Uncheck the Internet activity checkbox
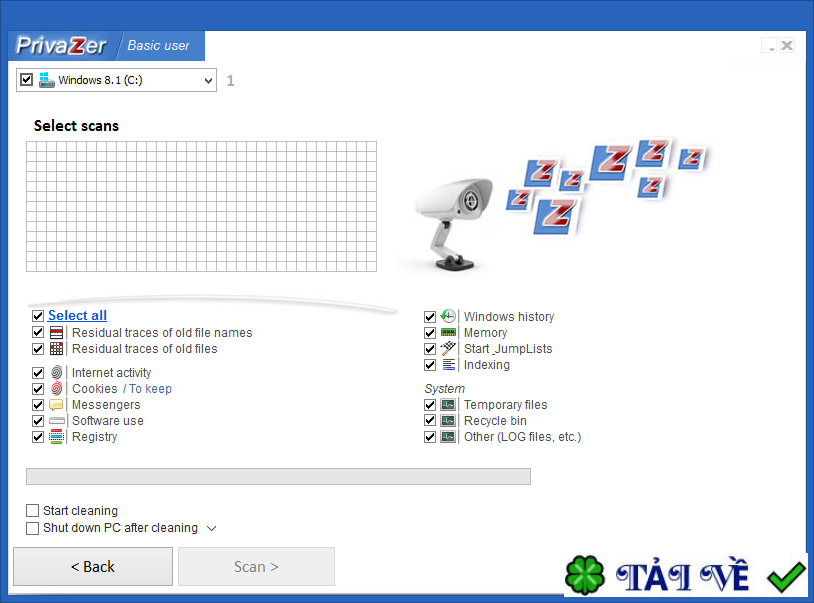This screenshot has width=814, height=603. (38, 373)
